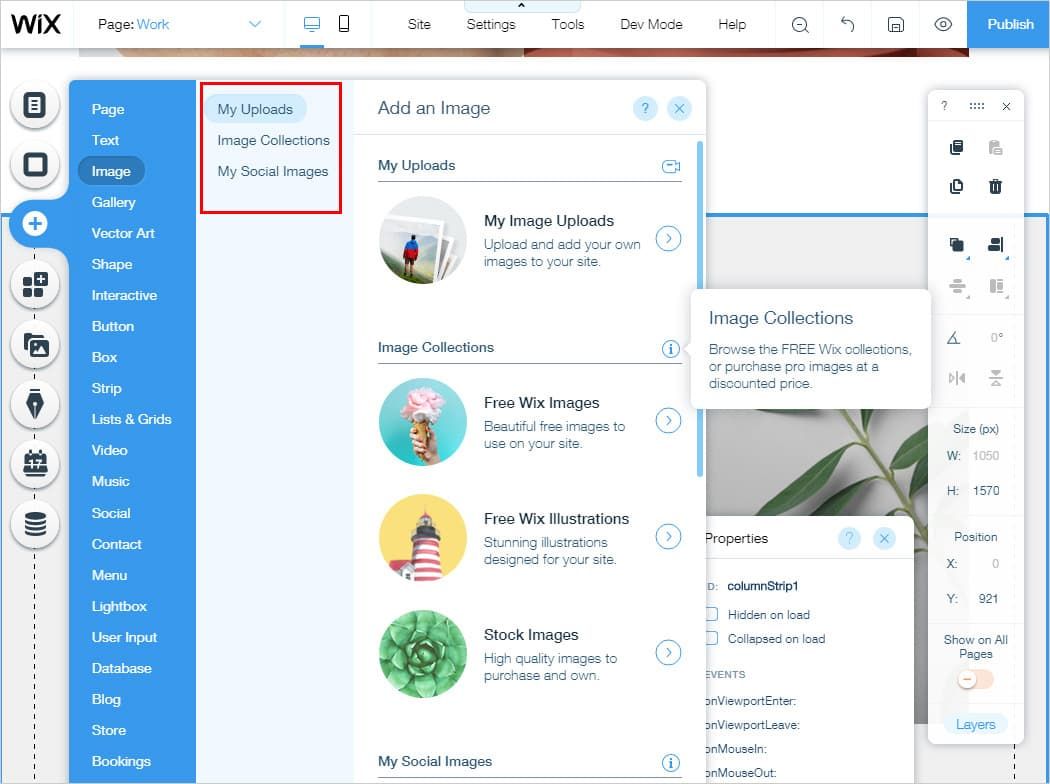Expand the Page dropdown chevron
Screen dimensions: 1050x784
[254, 24]
